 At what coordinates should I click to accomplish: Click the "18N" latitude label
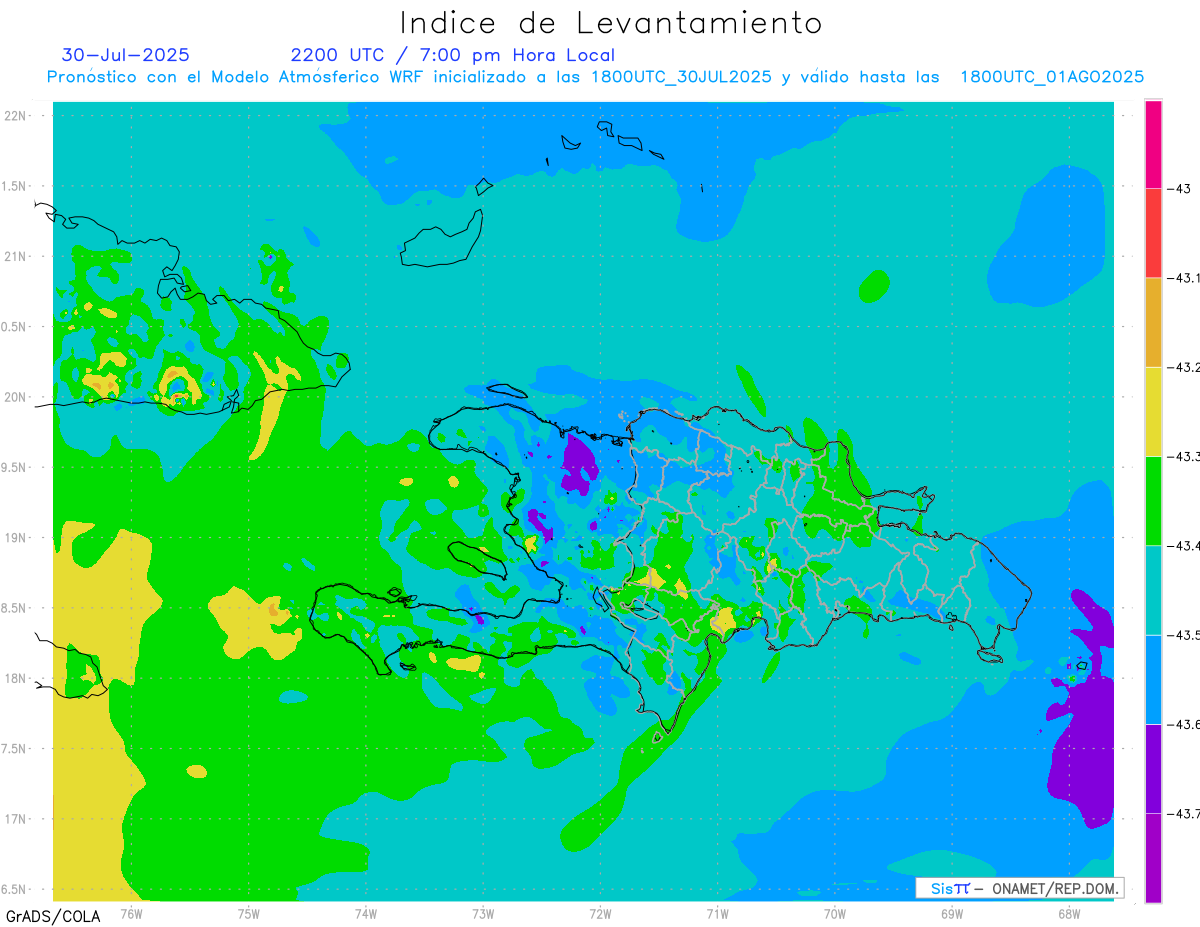pos(17,679)
